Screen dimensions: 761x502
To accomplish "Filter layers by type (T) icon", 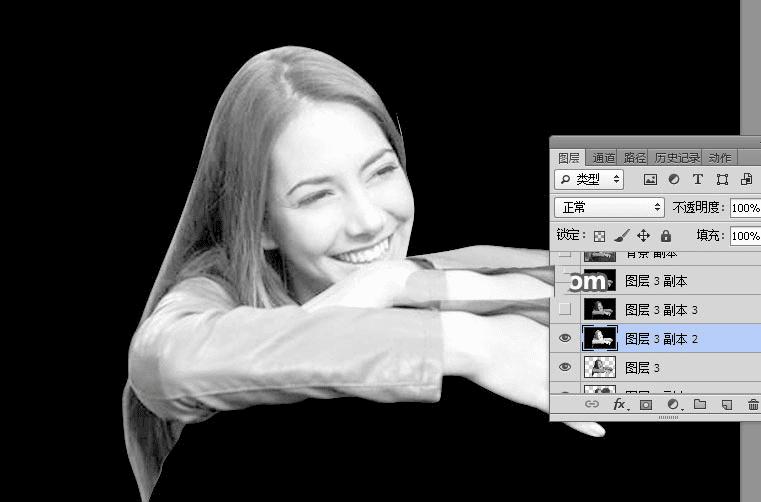I will tap(697, 180).
